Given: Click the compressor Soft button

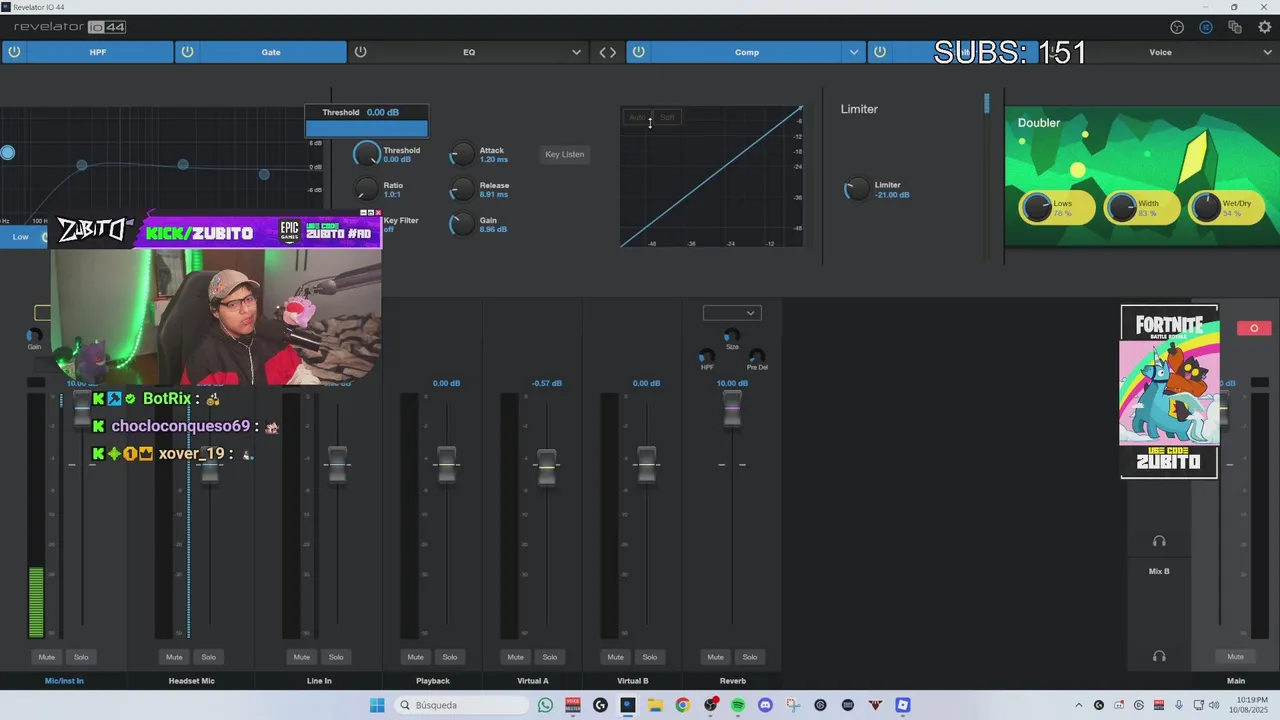Looking at the screenshot, I should coord(667,117).
